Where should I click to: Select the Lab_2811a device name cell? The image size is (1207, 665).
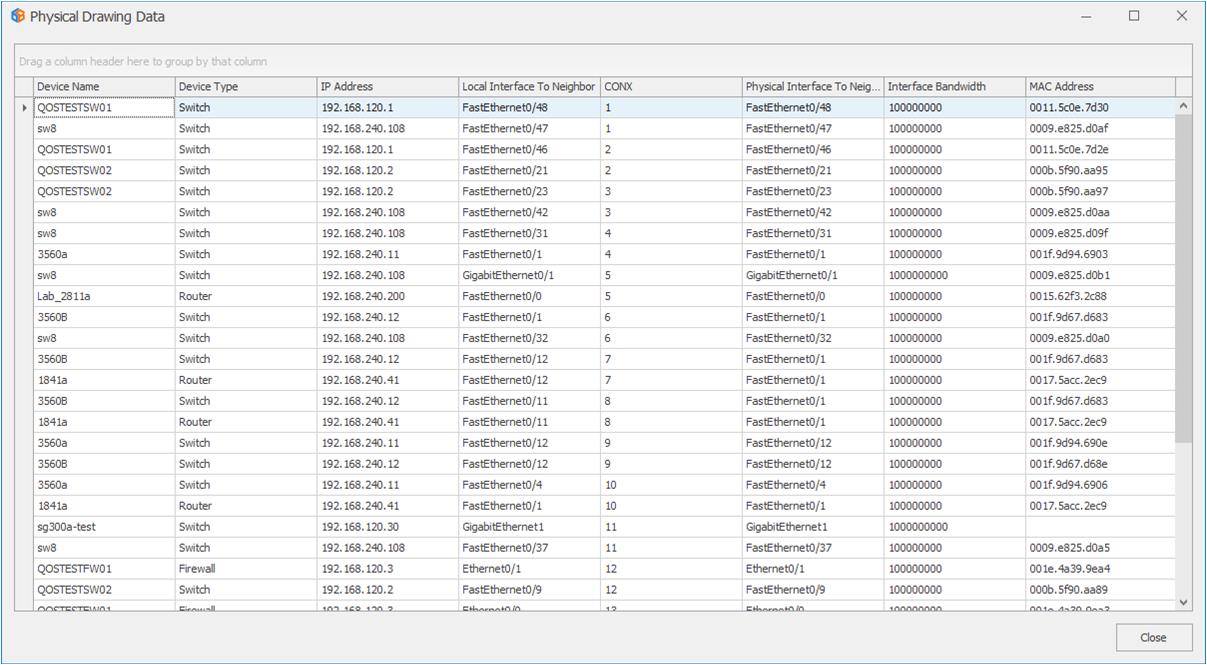pos(105,296)
